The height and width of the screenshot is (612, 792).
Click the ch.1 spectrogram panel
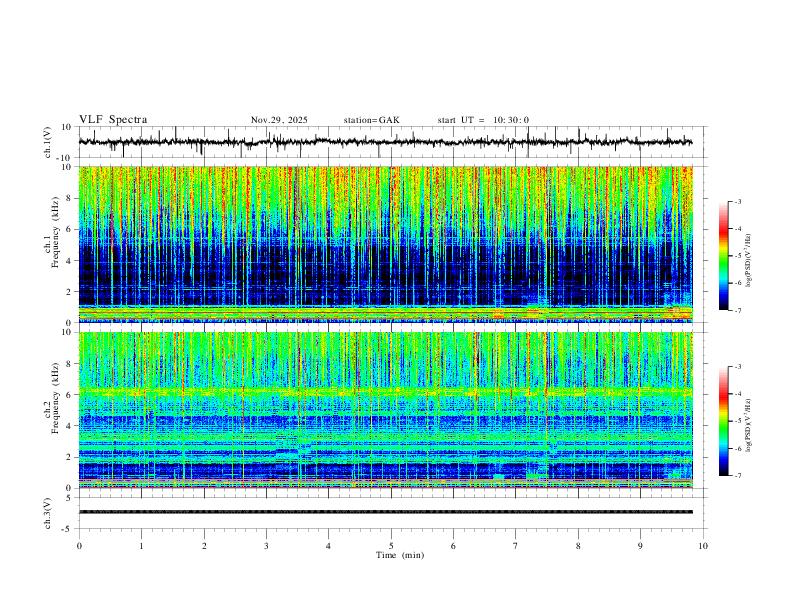(x=385, y=244)
